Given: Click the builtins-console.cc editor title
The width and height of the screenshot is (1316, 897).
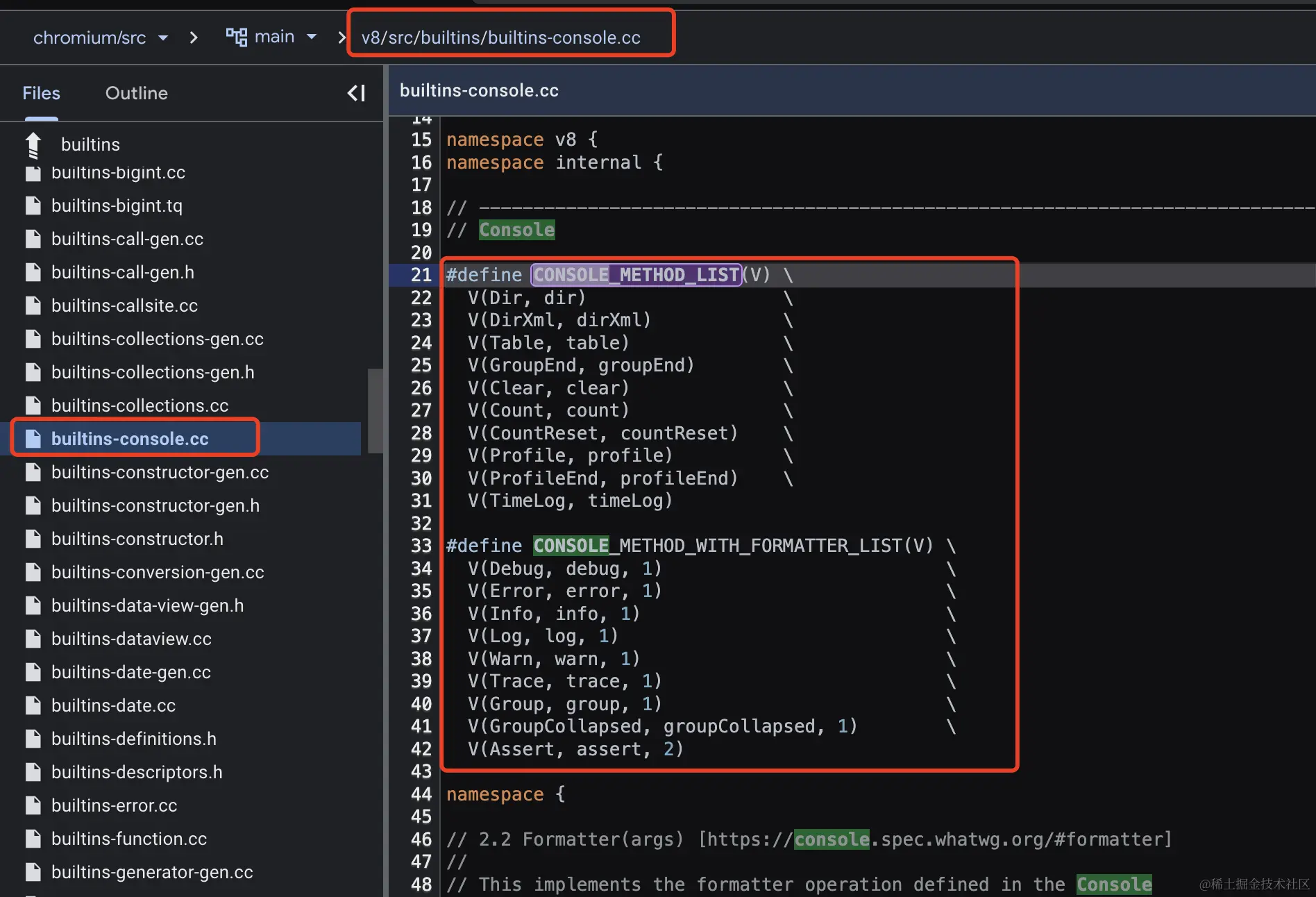Looking at the screenshot, I should pyautogui.click(x=479, y=90).
